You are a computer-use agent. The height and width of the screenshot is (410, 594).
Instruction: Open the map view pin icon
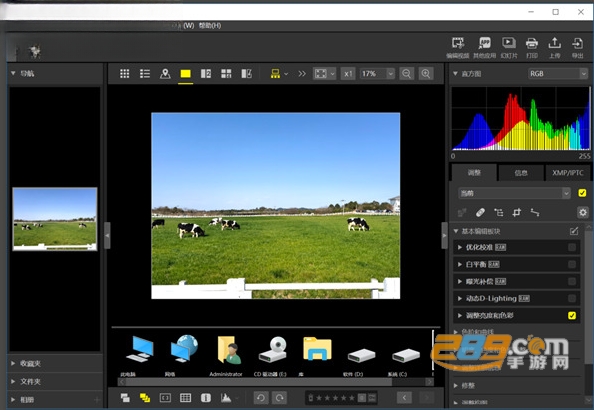coord(165,74)
